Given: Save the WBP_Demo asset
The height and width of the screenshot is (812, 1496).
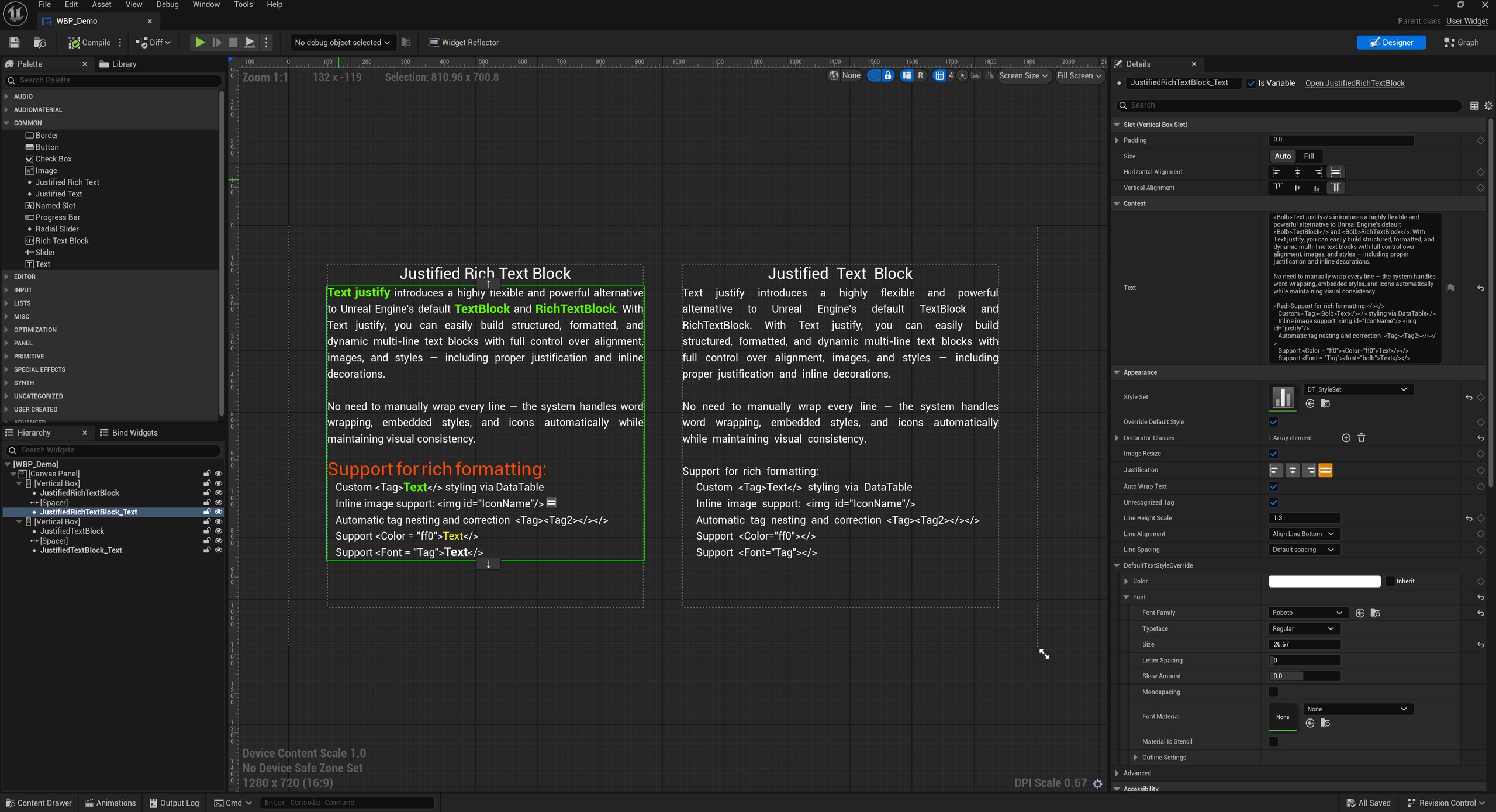Looking at the screenshot, I should [x=14, y=42].
